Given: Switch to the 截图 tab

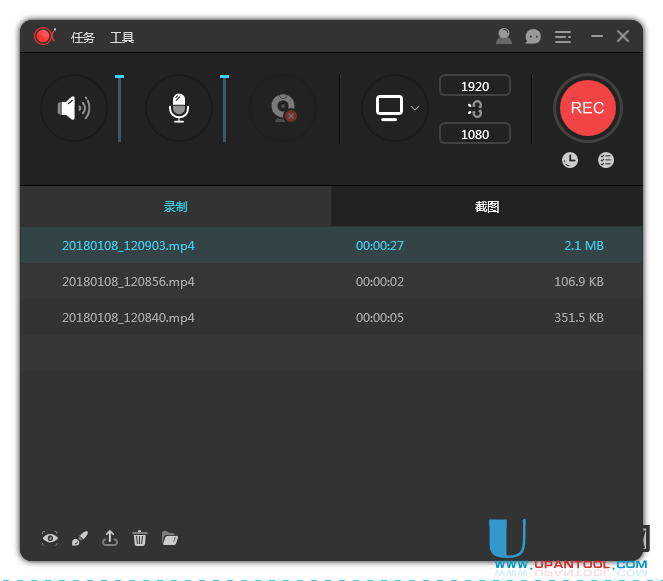Looking at the screenshot, I should pyautogui.click(x=487, y=207).
